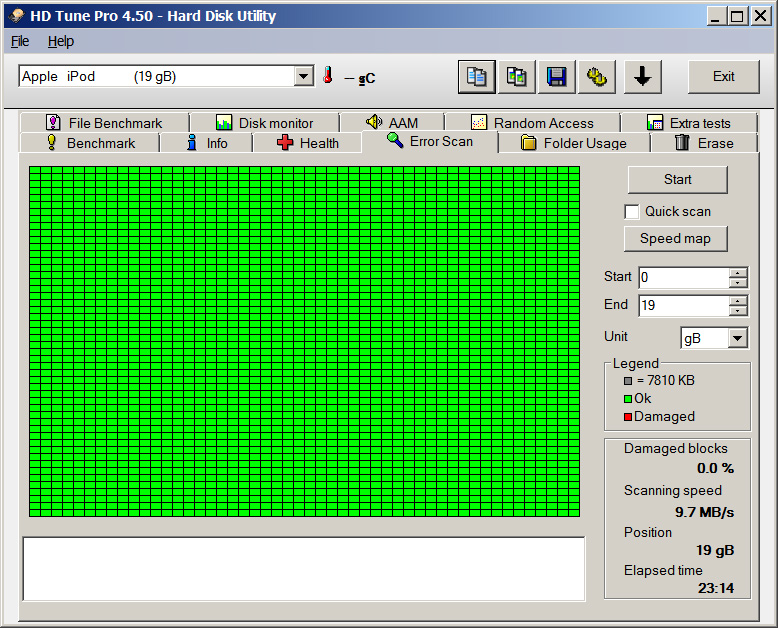The image size is (778, 628).
Task: Click the Speed map button
Action: [x=676, y=239]
